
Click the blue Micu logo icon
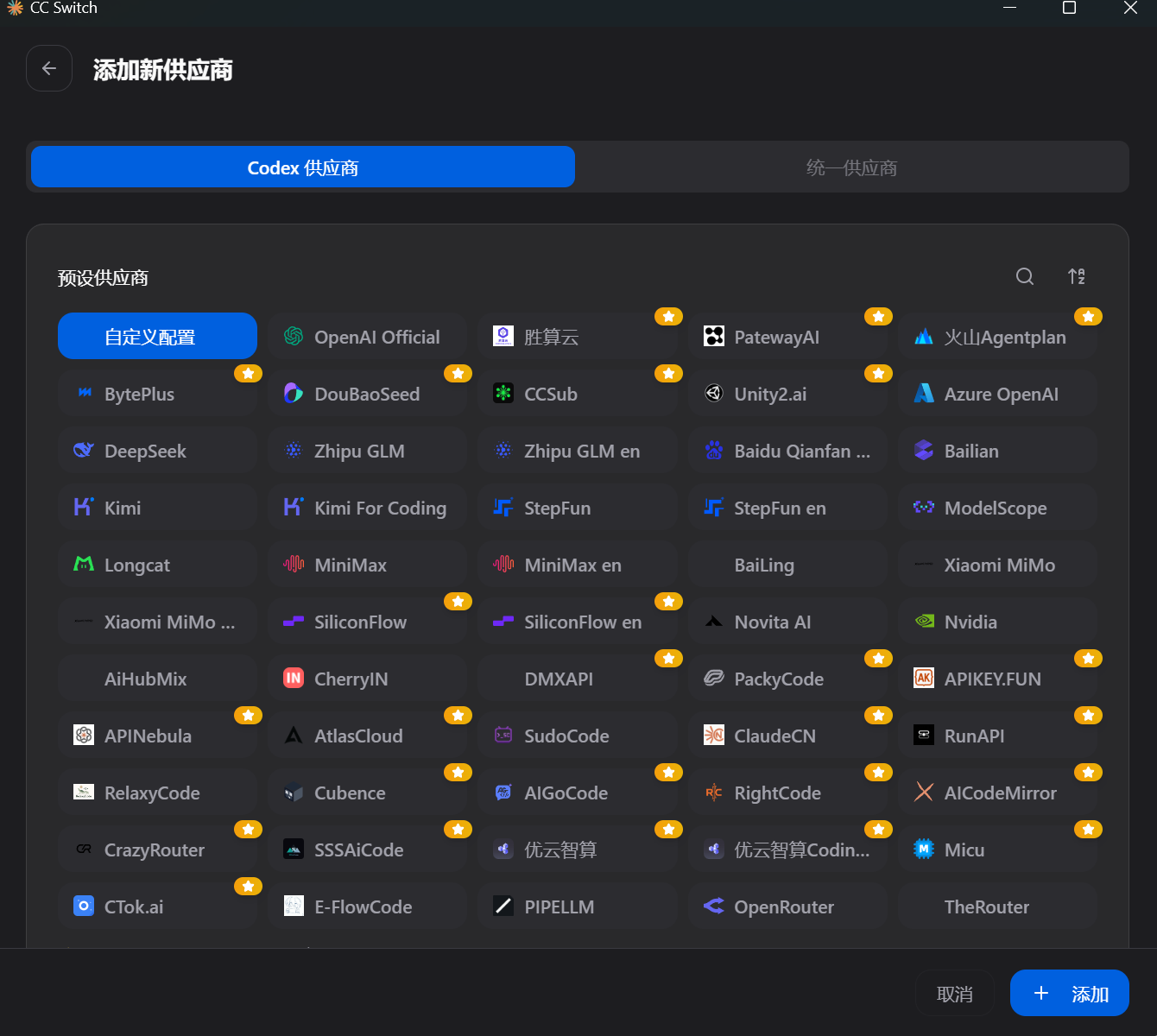(x=924, y=849)
